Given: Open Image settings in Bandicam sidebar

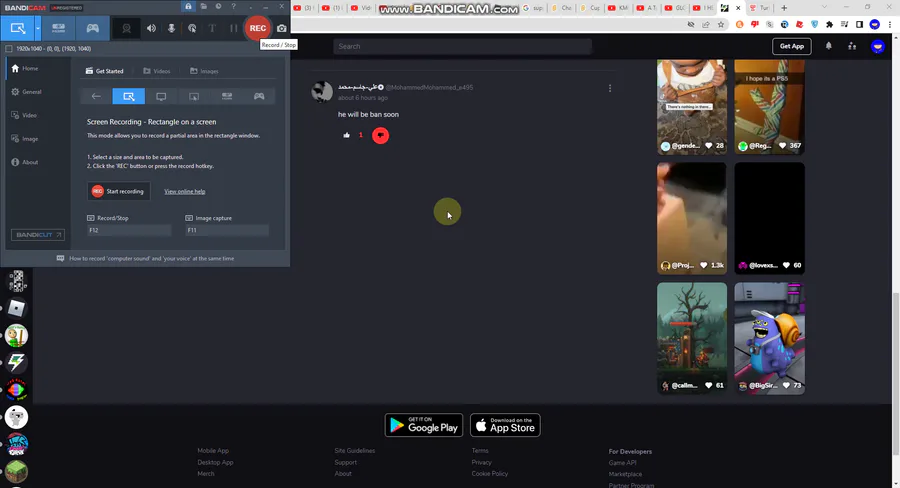Looking at the screenshot, I should pyautogui.click(x=25, y=139).
